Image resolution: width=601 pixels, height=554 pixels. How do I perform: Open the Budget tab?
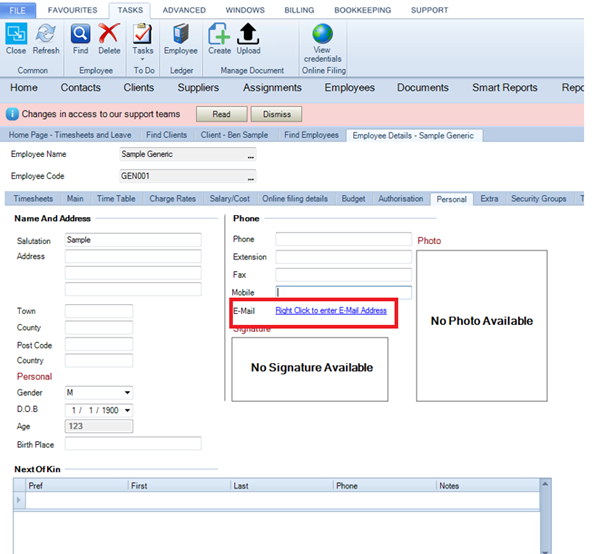[x=353, y=199]
